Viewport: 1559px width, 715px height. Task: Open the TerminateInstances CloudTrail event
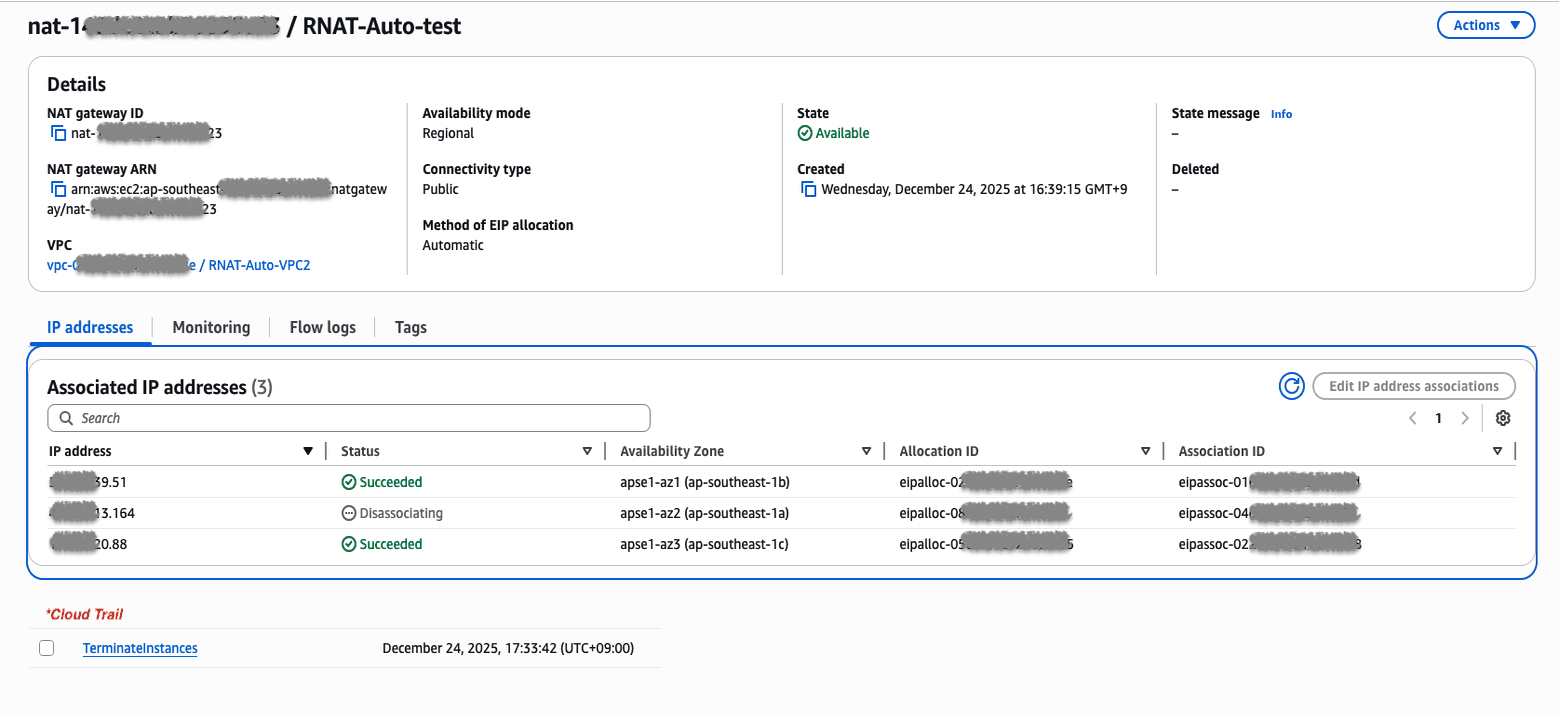[140, 648]
